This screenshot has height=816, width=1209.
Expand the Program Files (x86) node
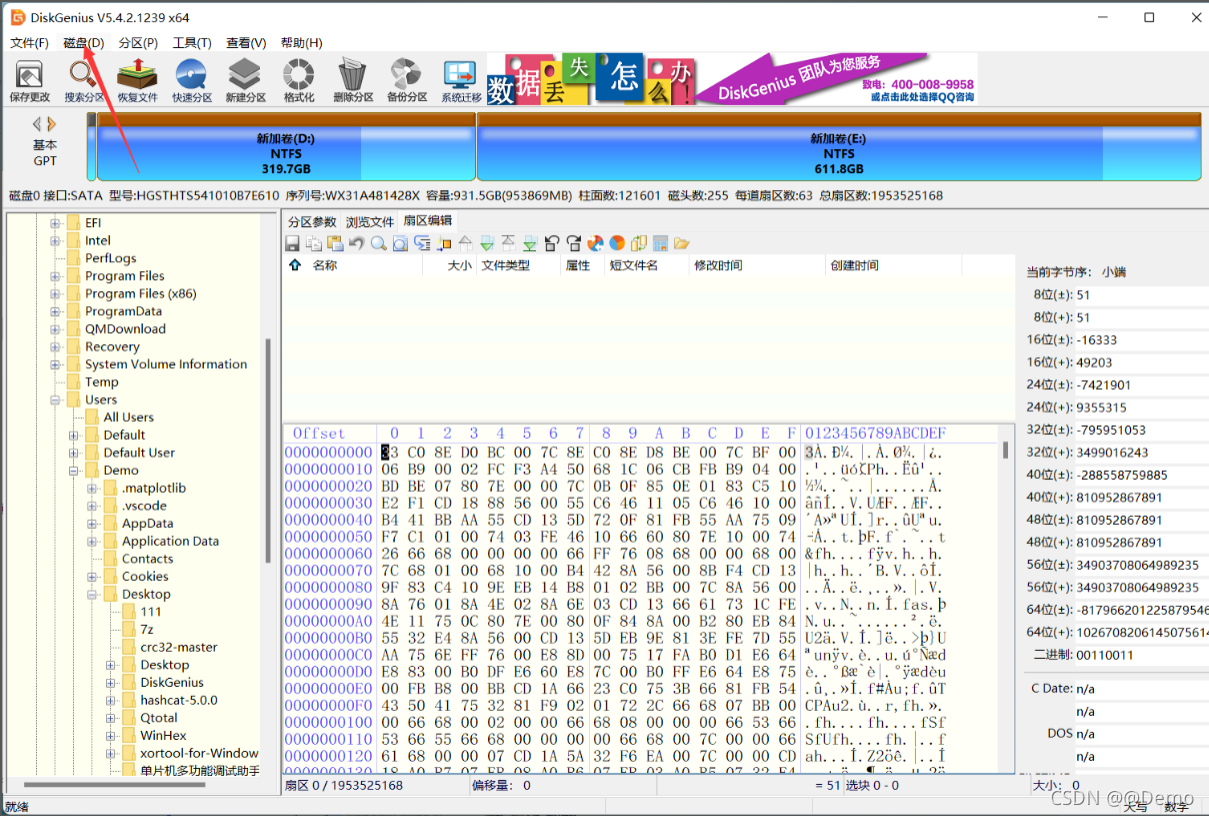click(56, 294)
